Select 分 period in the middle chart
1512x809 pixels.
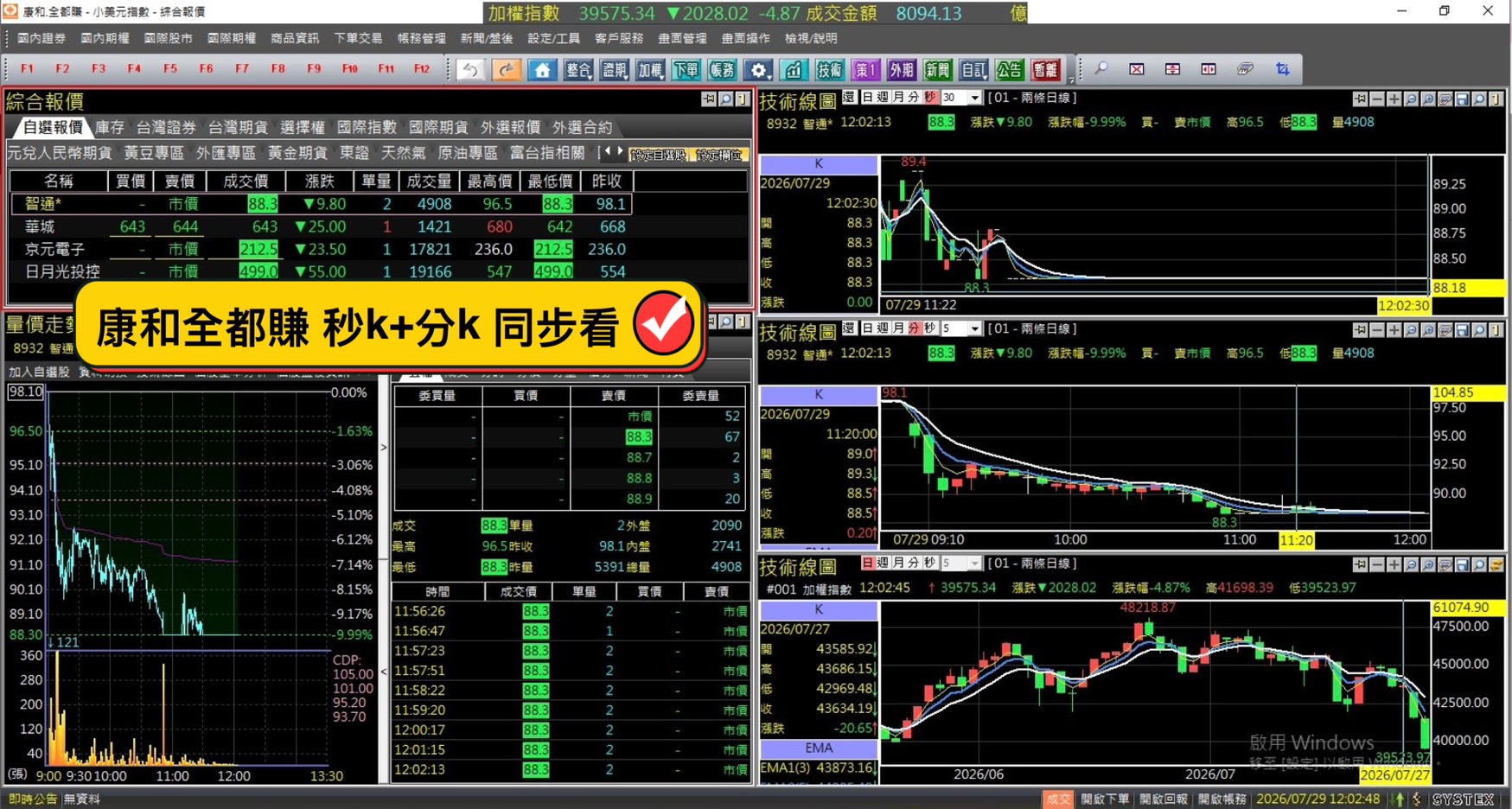(x=915, y=328)
